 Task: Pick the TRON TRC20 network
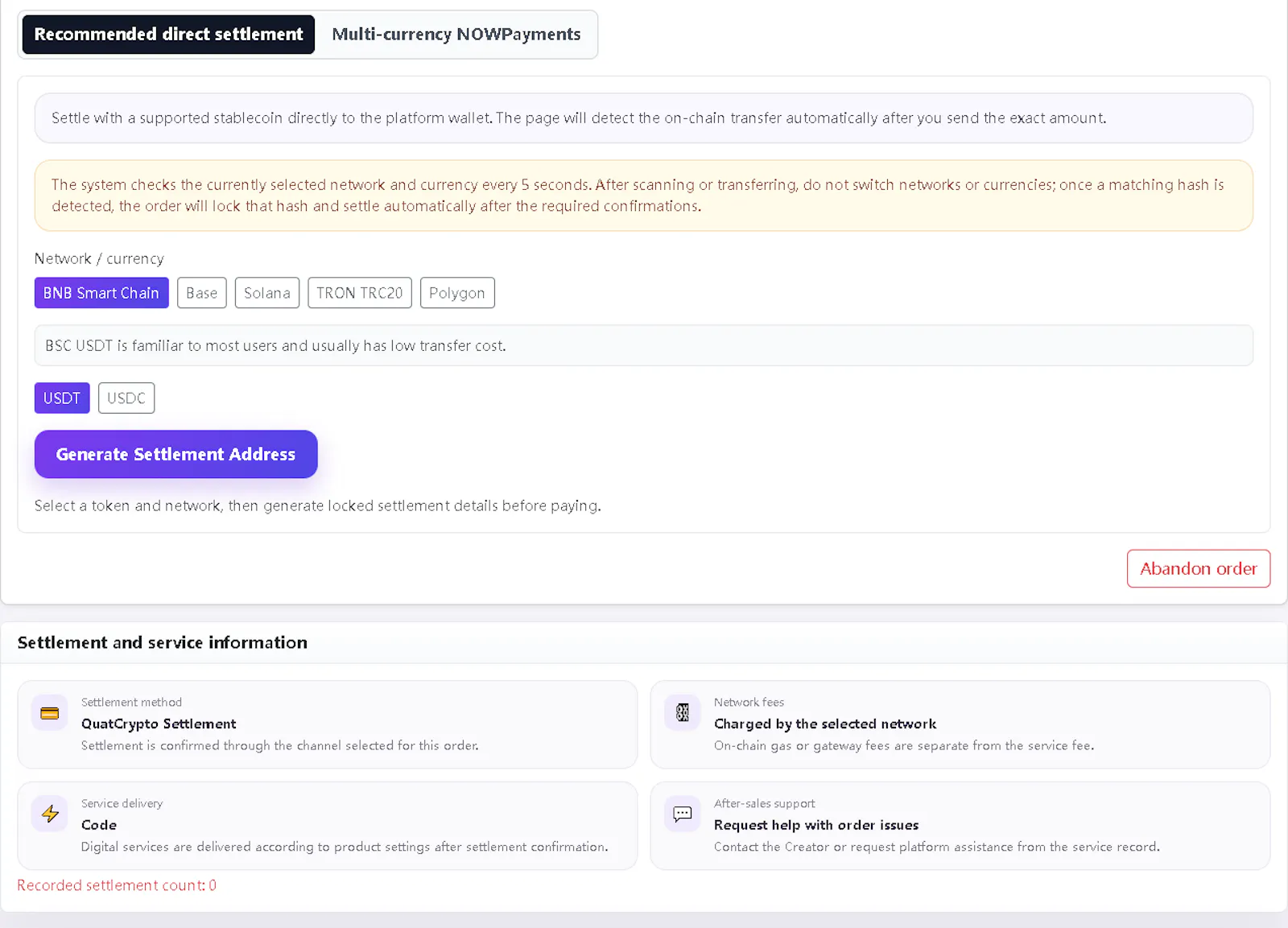(x=360, y=293)
